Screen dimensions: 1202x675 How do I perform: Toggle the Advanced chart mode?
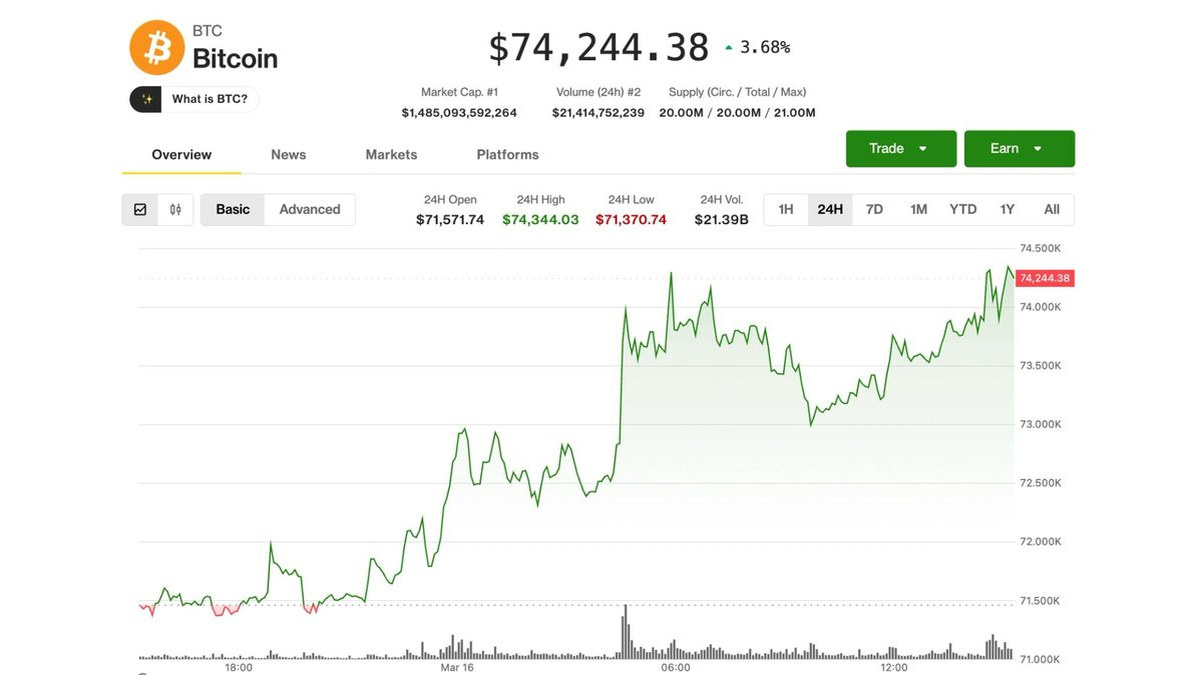309,209
